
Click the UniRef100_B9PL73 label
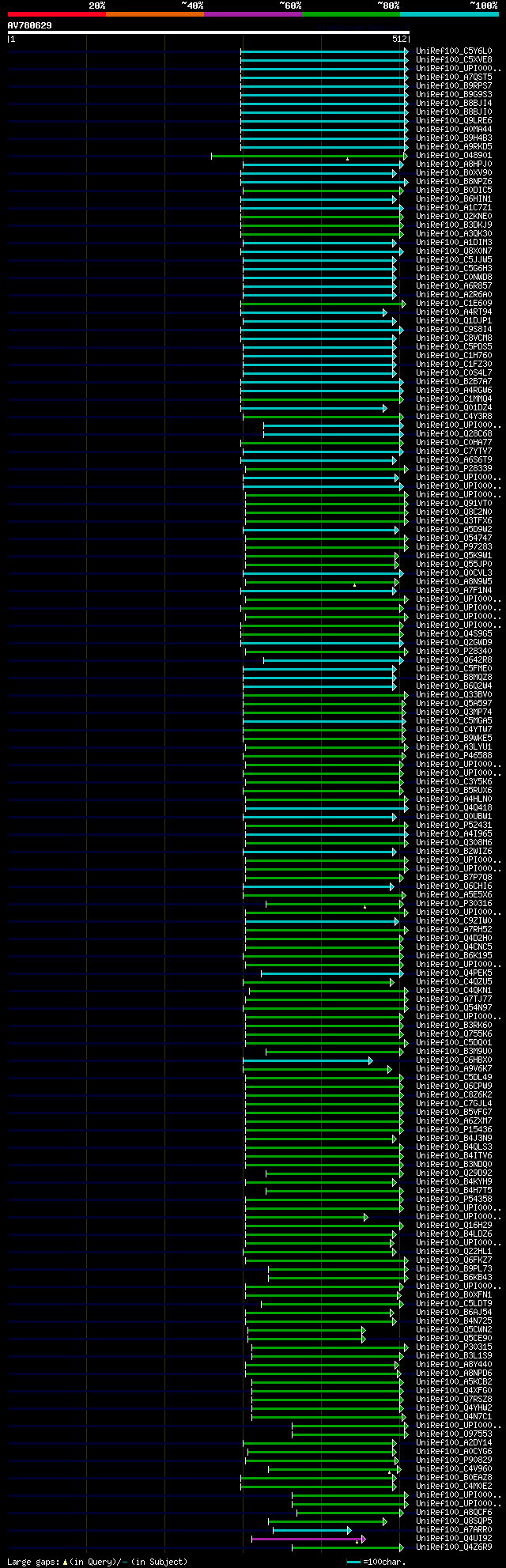coord(454,1269)
